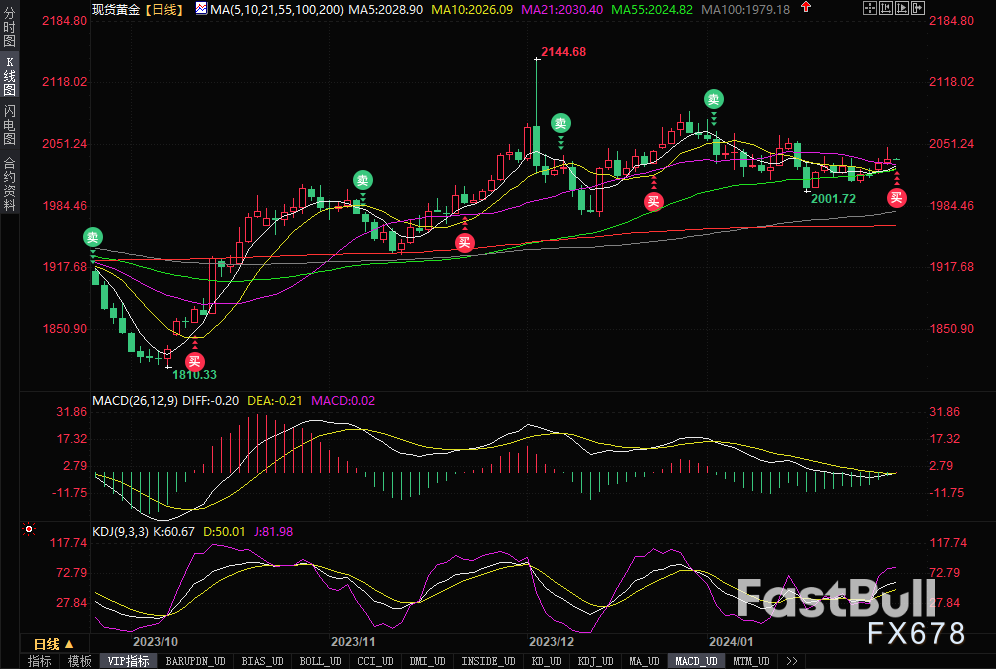Click the red sun marker beside KDJ
Image resolution: width=996 pixels, height=669 pixels.
point(29,529)
